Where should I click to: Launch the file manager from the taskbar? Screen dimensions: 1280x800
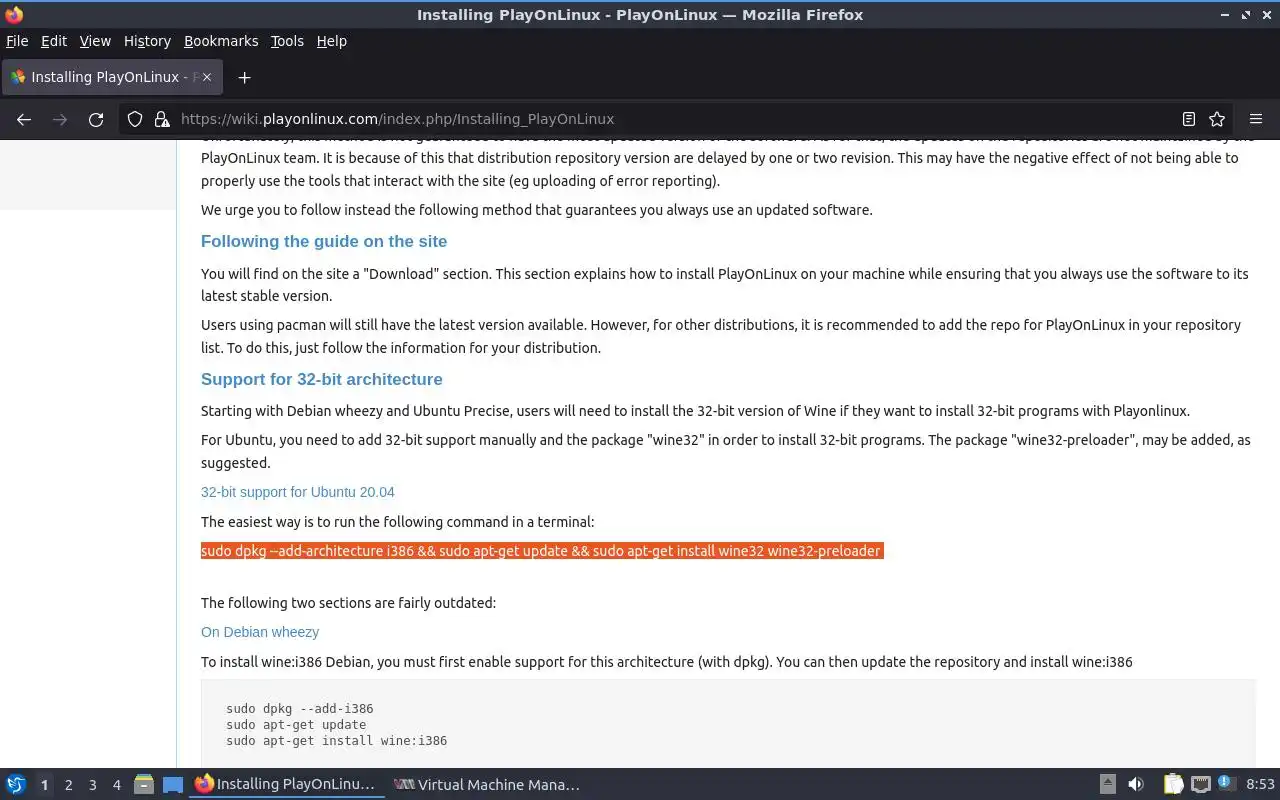click(x=143, y=784)
